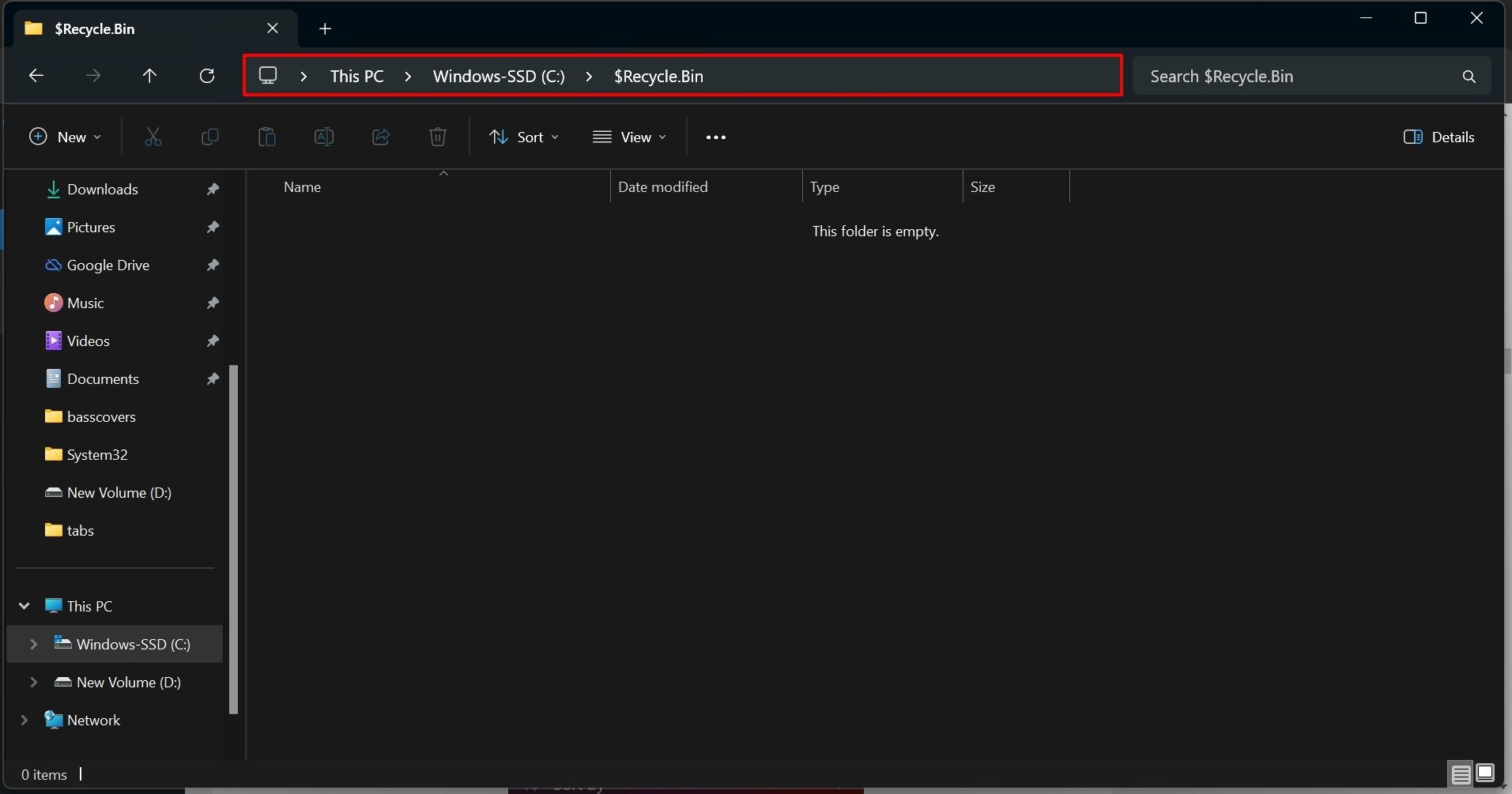Screen dimensions: 1512x794
Task: Collapse the This PC tree node
Action: click(x=25, y=606)
